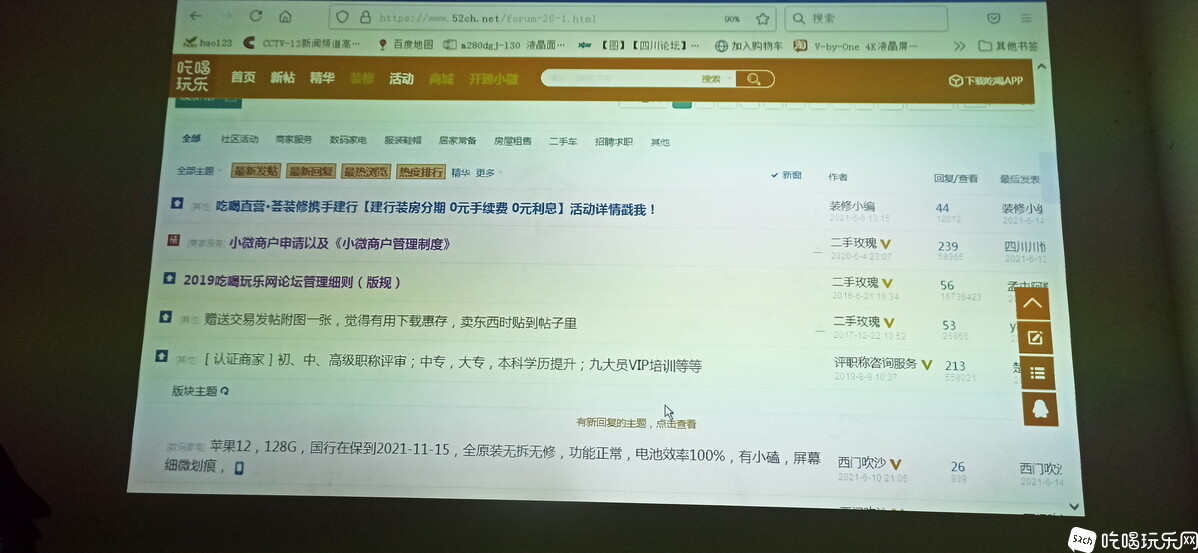Open the 精华 item in the orange nav bar
Screen dimensions: 1198x553
(x=322, y=77)
